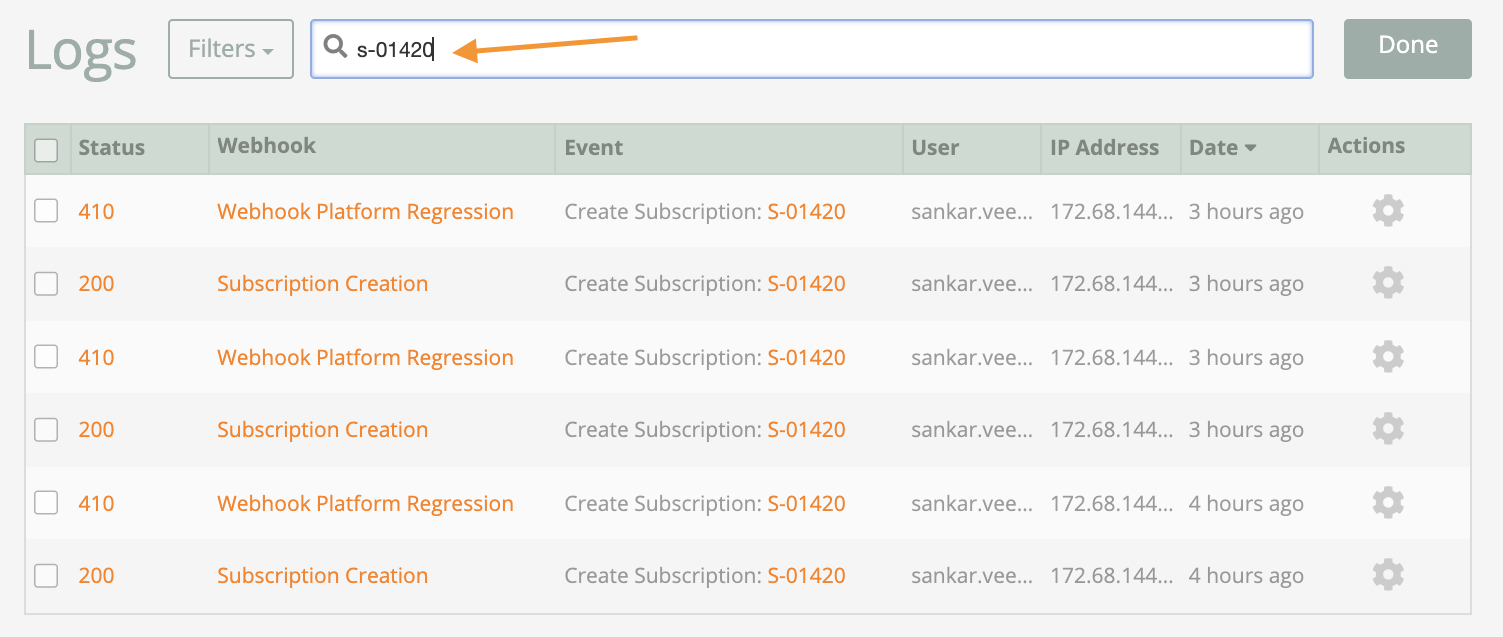Open the Filters dropdown
The image size is (1503, 637).
click(231, 49)
